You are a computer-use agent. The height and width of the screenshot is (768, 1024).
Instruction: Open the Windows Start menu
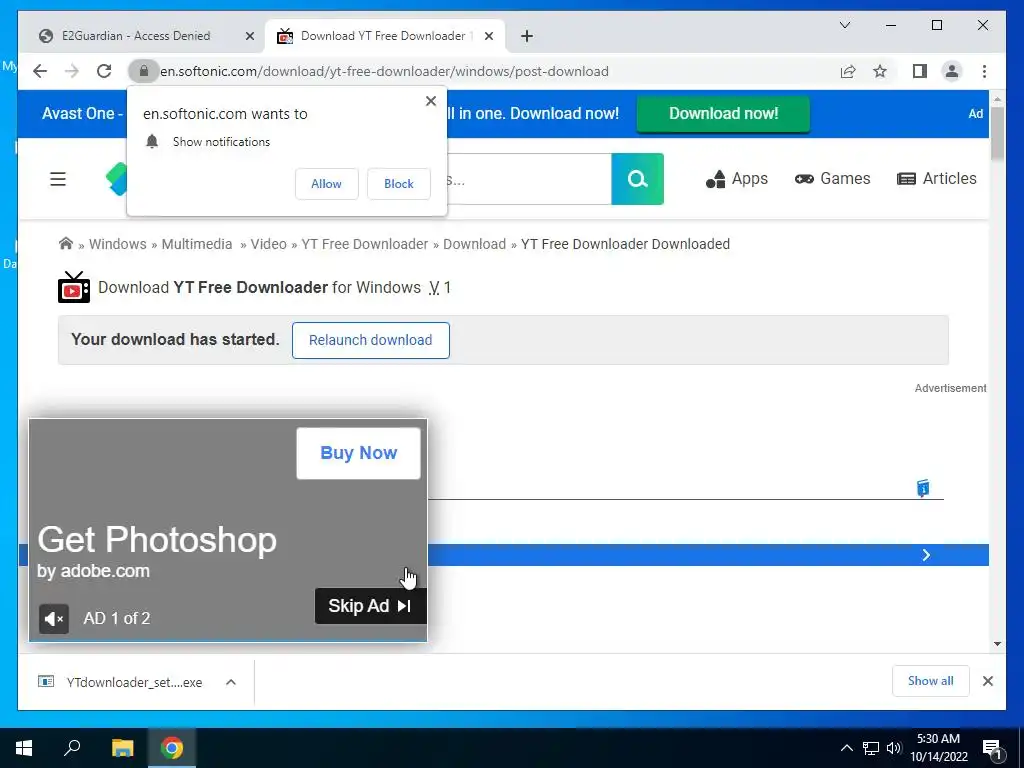(x=24, y=748)
